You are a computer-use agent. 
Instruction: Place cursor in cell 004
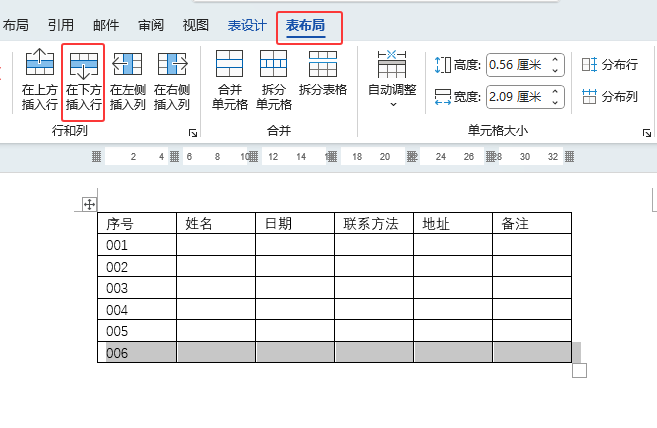pos(137,310)
